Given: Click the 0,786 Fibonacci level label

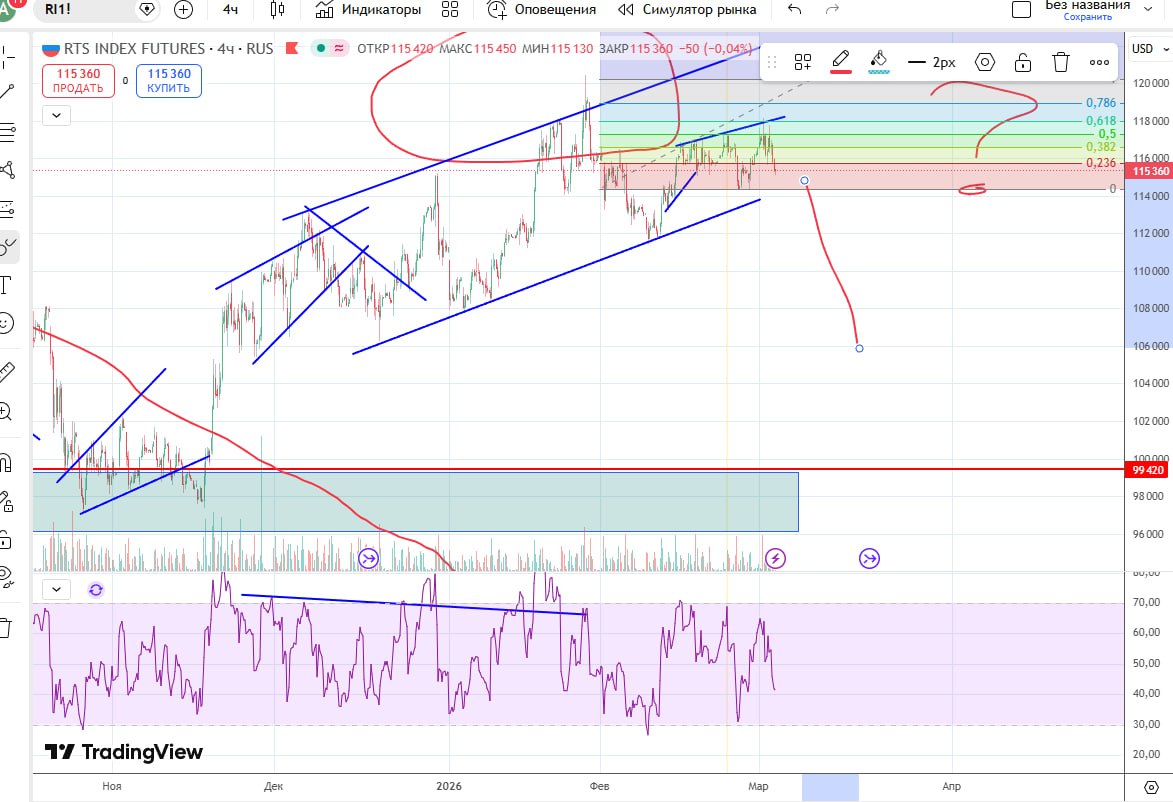Looking at the screenshot, I should [x=1101, y=102].
